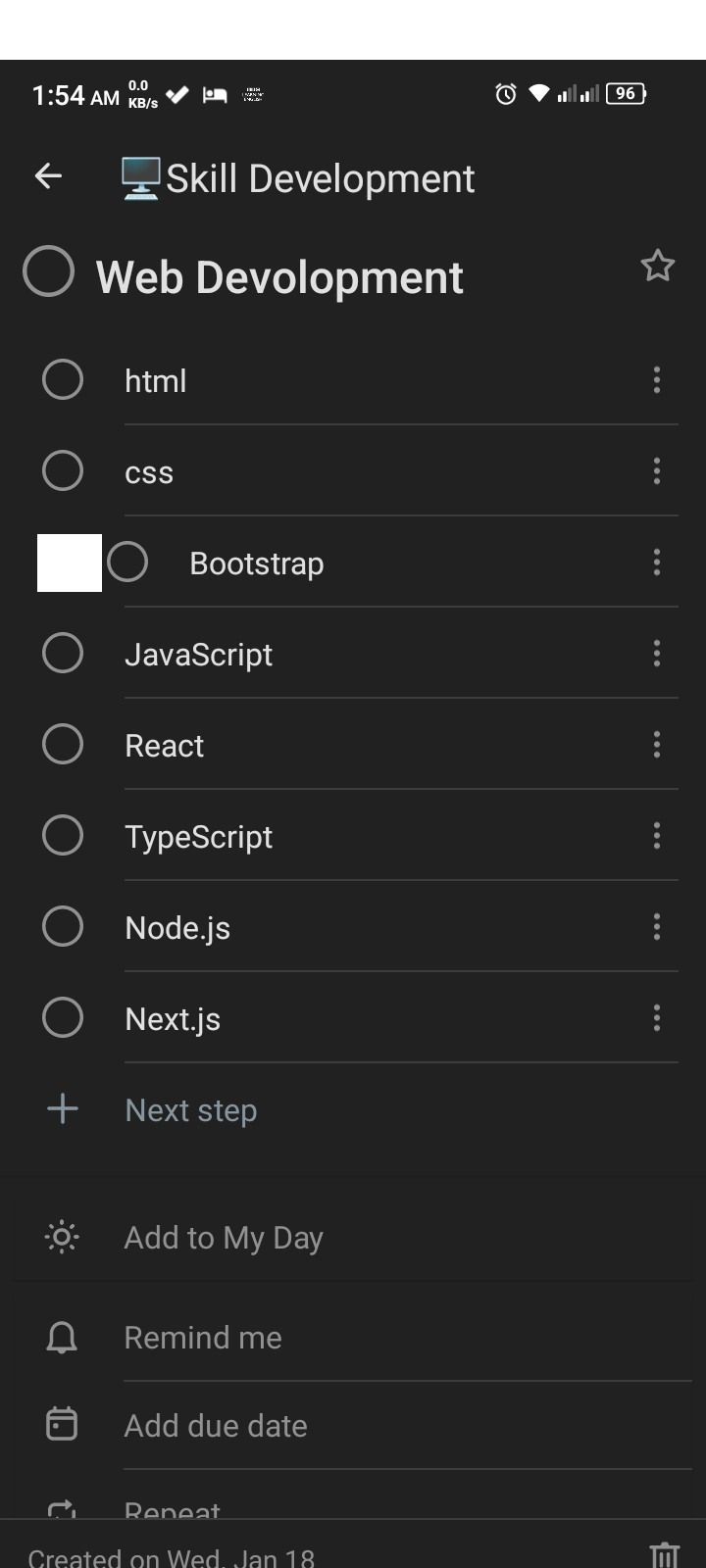
Task: Tap the plus icon beside Next step
Action: 63,1109
